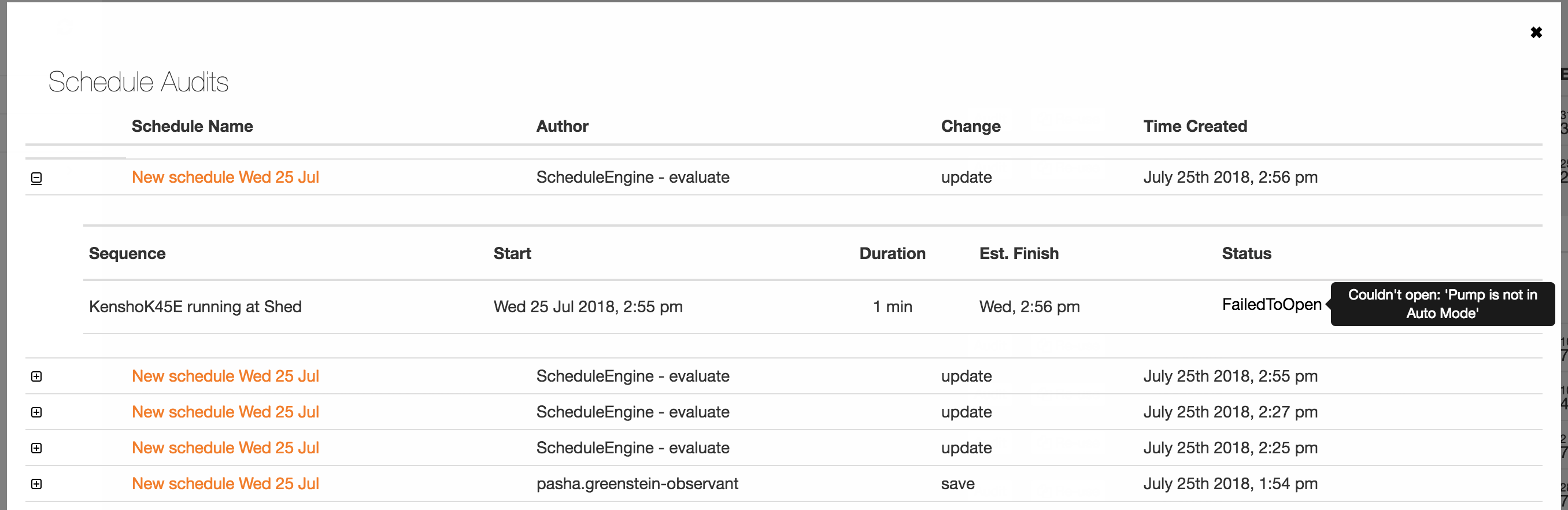This screenshot has width=1568, height=510.
Task: Click the Time Created column header
Action: click(x=1195, y=127)
